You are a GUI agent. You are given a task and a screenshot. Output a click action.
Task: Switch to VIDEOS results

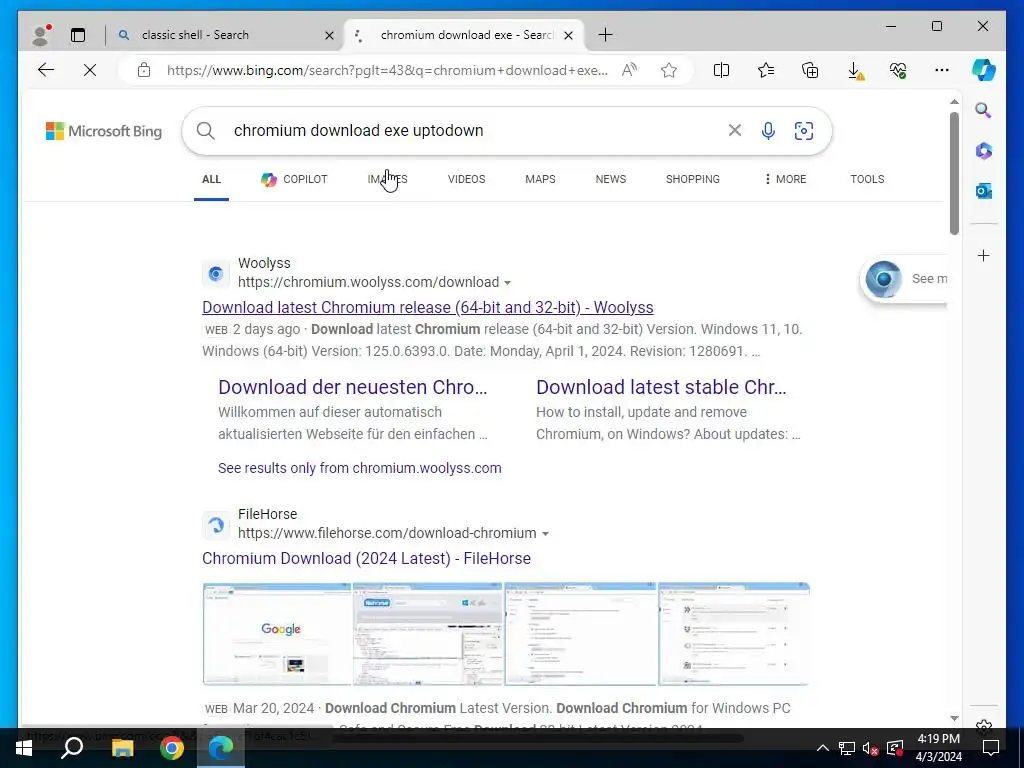pos(466,179)
